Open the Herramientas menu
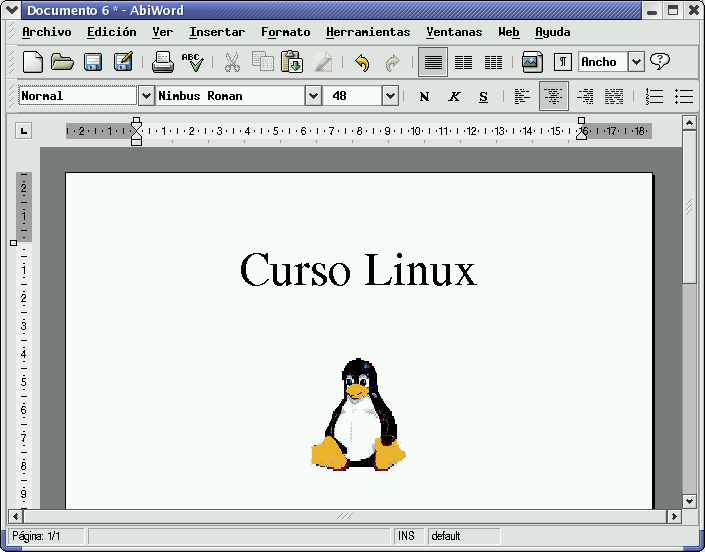This screenshot has width=705, height=552. click(368, 32)
